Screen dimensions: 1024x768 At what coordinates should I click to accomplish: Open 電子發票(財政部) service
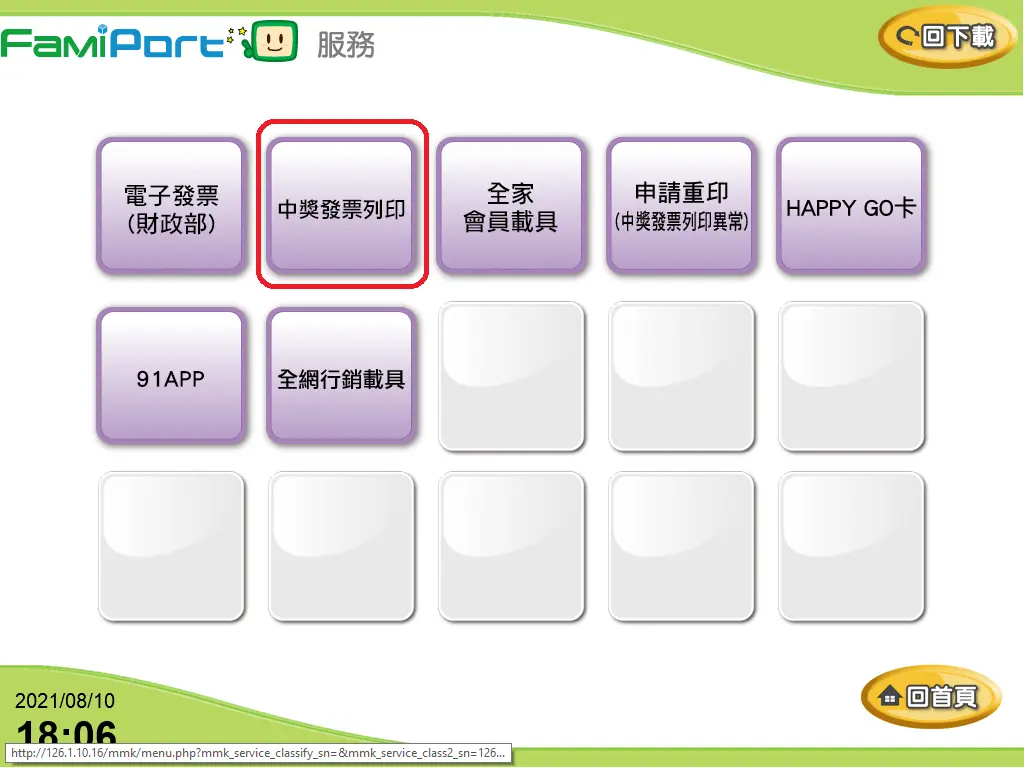[x=171, y=206]
